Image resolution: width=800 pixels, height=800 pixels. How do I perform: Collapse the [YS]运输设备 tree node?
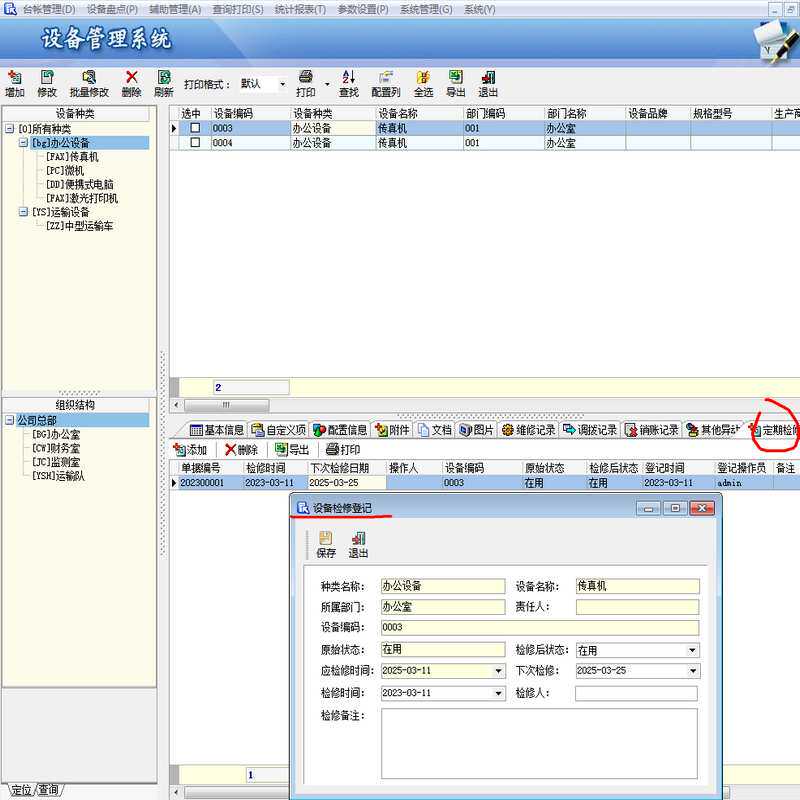tap(23, 212)
